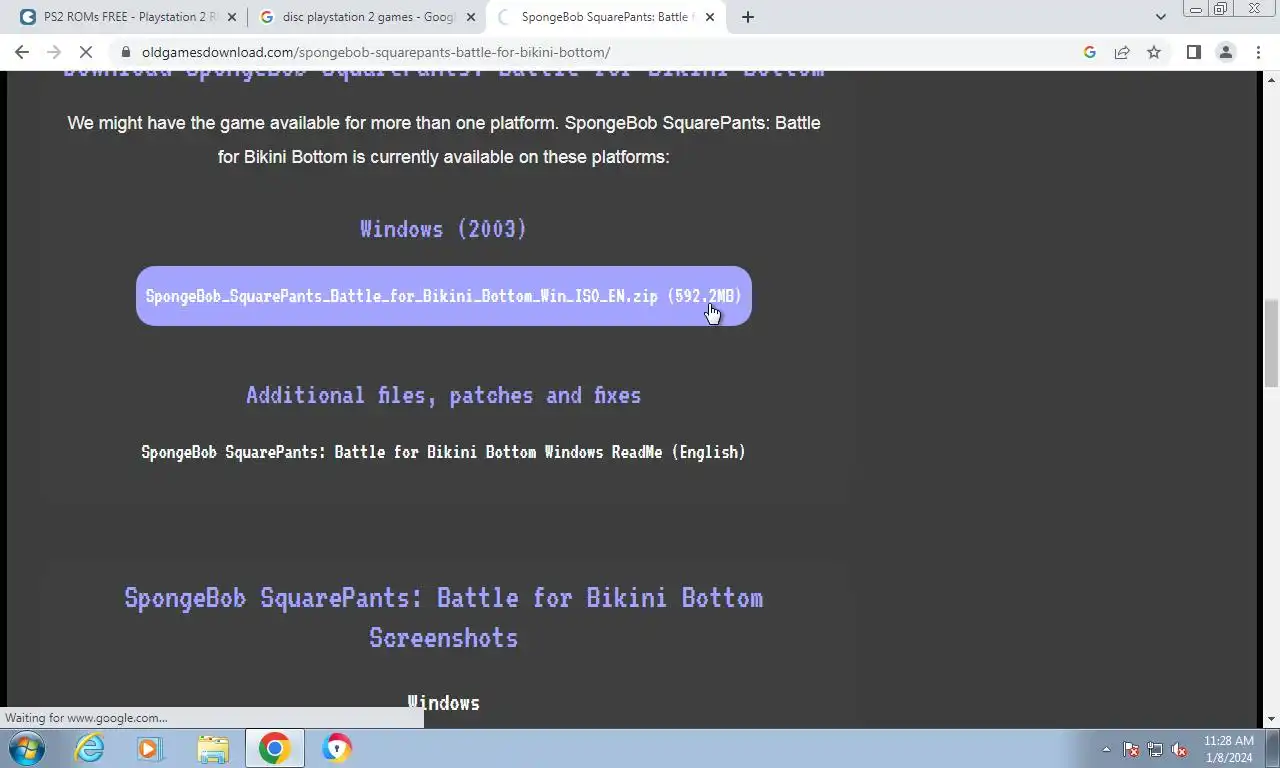This screenshot has height=768, width=1280.
Task: Click the scrollbar up arrow
Action: 1272,79
